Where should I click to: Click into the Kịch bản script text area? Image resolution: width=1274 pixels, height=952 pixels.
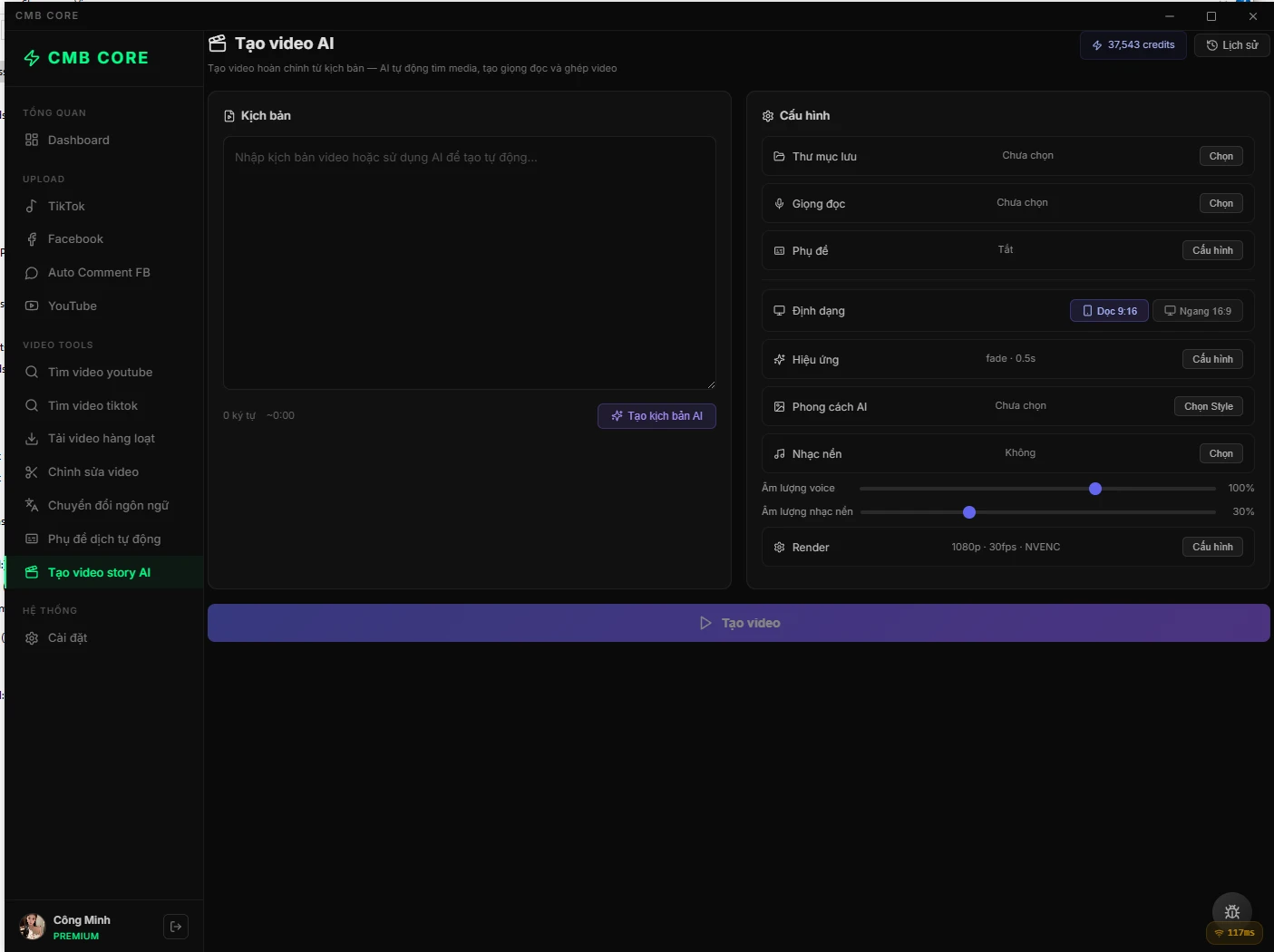(x=469, y=263)
